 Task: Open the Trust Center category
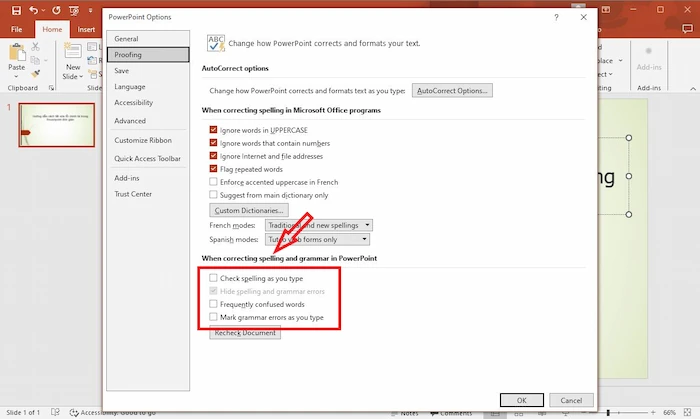(148, 194)
